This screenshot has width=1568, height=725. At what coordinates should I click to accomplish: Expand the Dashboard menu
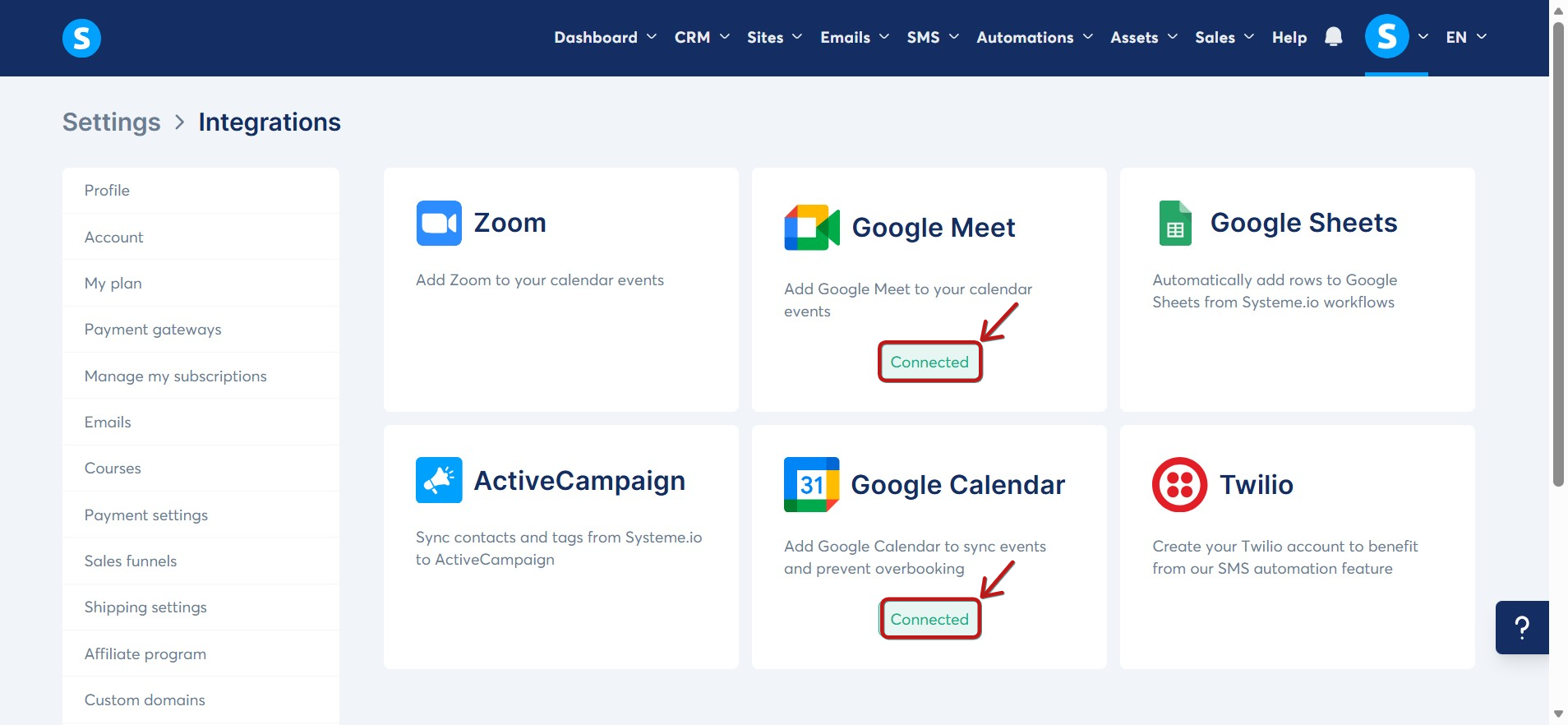[x=605, y=37]
